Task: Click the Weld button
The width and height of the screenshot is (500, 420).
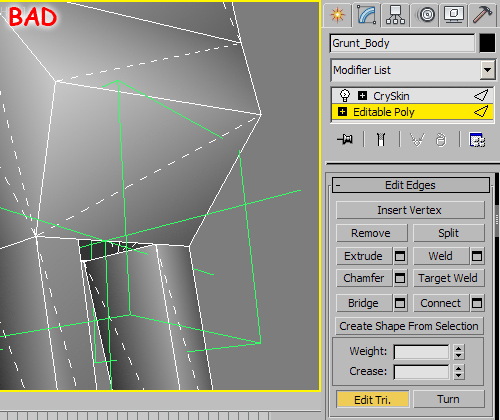Action: tap(441, 256)
